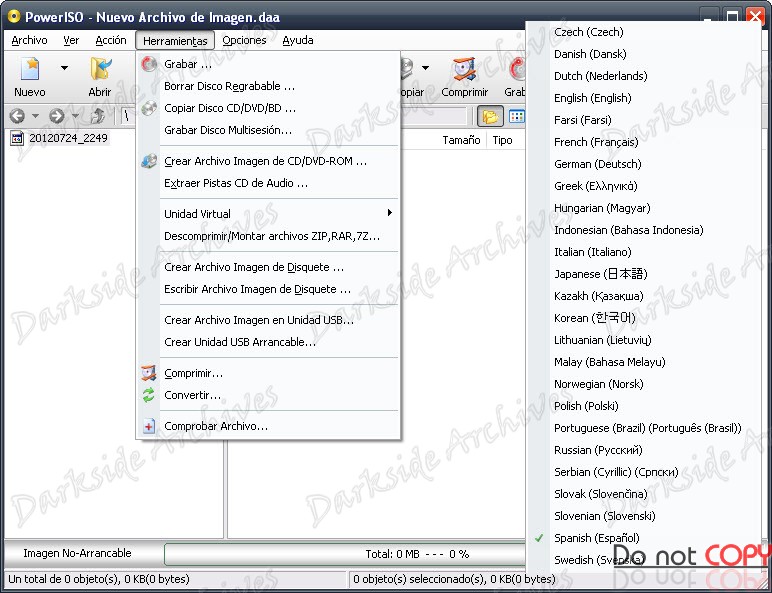The width and height of the screenshot is (772, 593).
Task: Open the Acción menu
Action: point(111,40)
